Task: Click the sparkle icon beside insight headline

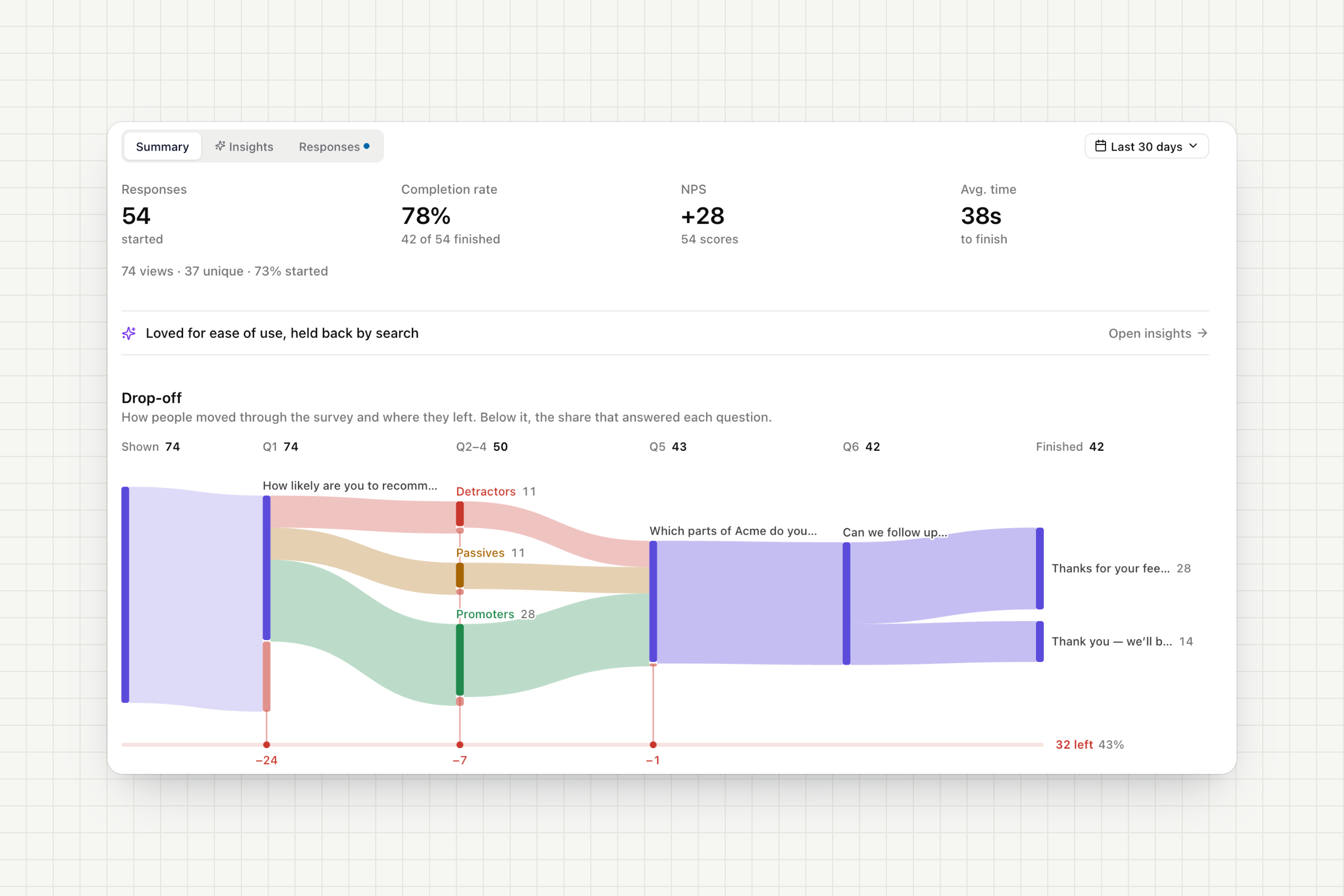Action: [x=129, y=333]
